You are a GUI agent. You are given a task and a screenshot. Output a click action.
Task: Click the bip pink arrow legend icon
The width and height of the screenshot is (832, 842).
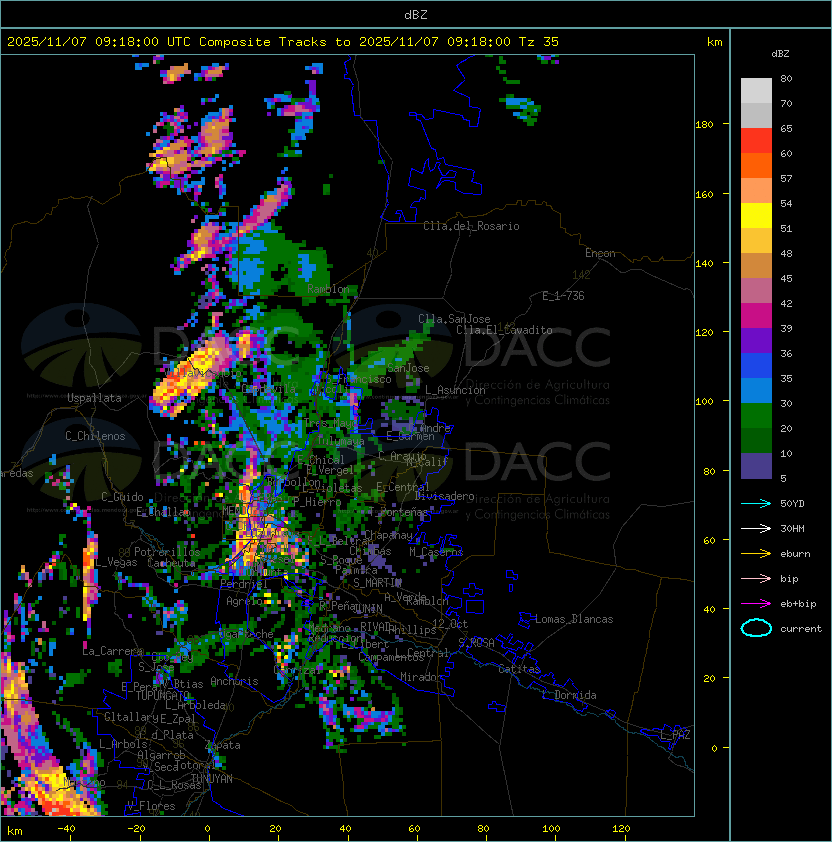pyautogui.click(x=756, y=578)
